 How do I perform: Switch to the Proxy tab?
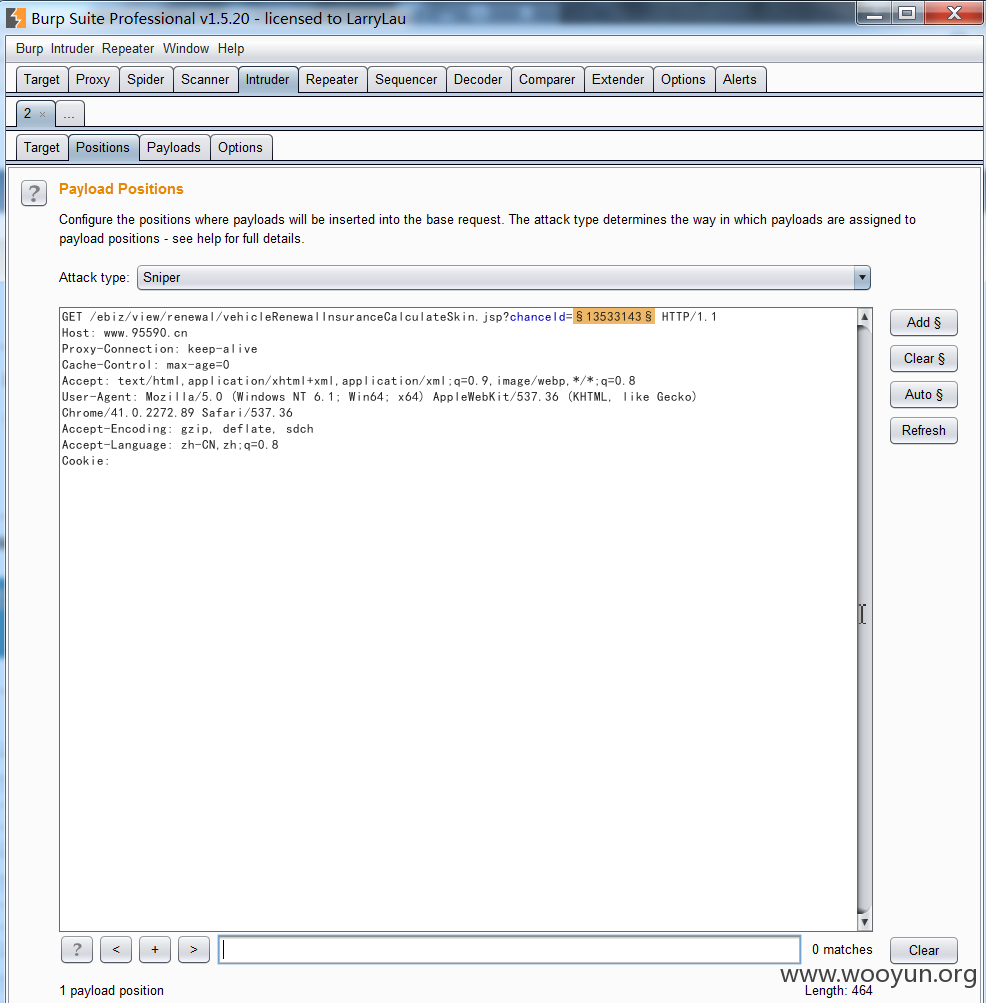click(x=93, y=79)
